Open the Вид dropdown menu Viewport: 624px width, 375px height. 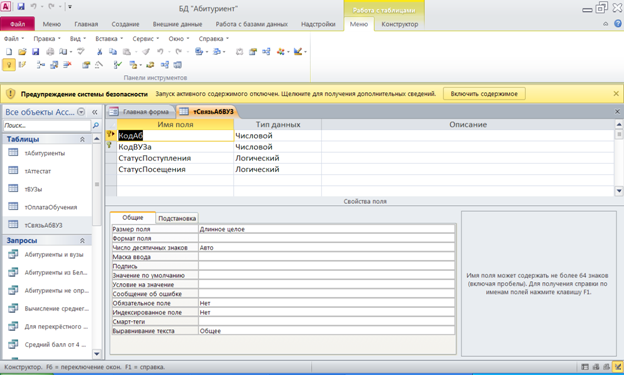click(x=78, y=39)
